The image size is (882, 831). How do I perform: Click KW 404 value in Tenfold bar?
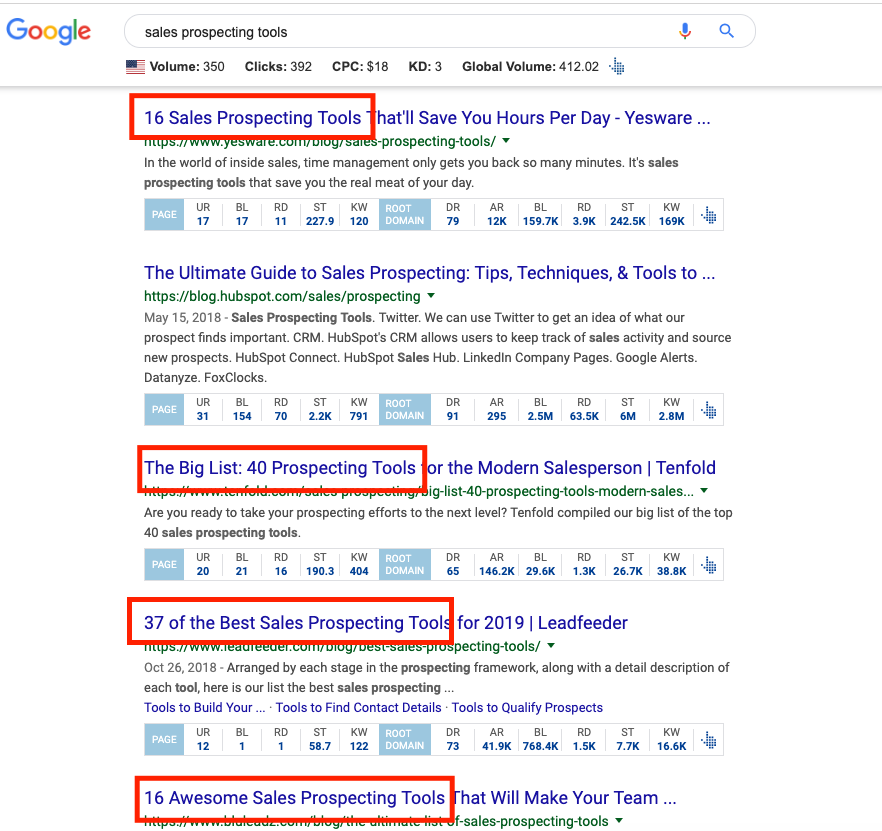point(359,572)
